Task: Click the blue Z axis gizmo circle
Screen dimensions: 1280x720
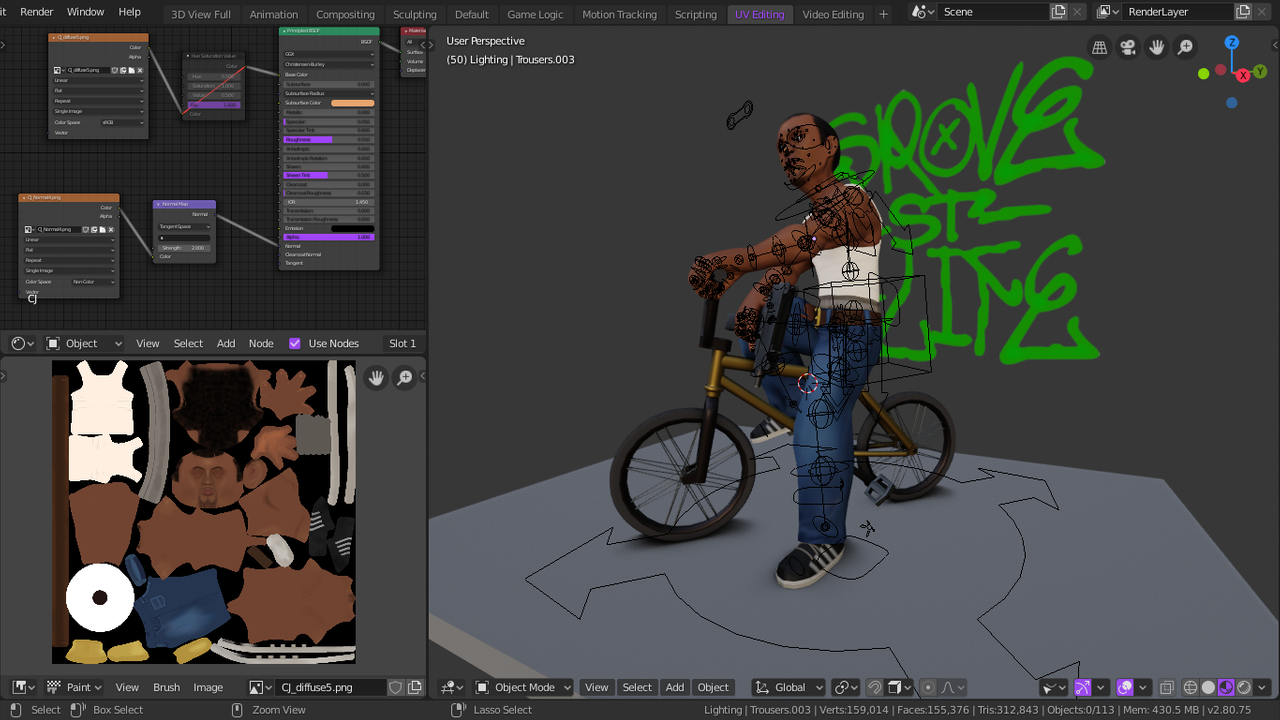Action: (x=1232, y=43)
